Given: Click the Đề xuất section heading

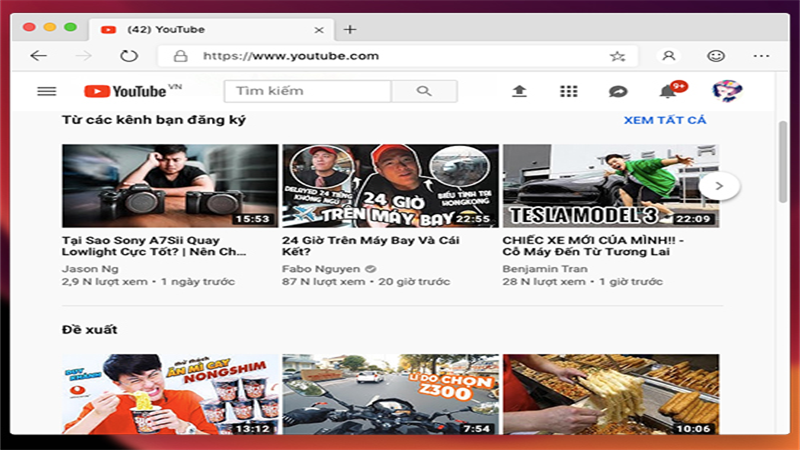Looking at the screenshot, I should [x=89, y=330].
